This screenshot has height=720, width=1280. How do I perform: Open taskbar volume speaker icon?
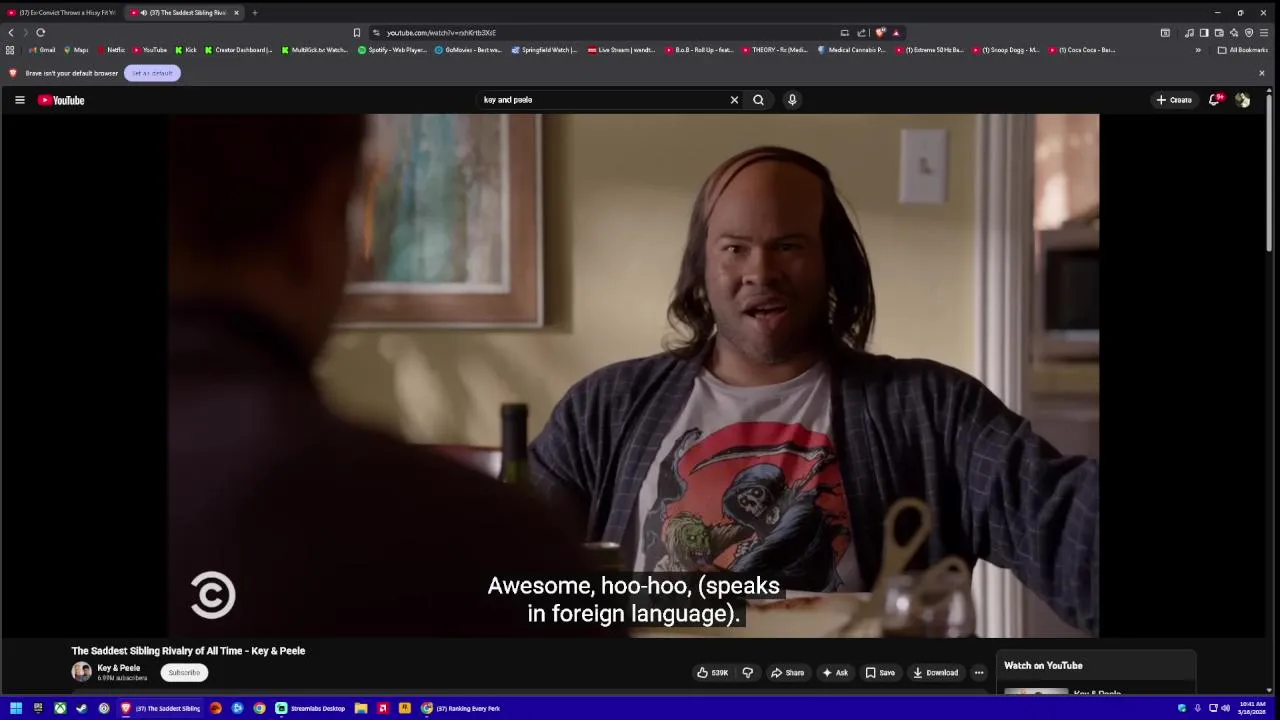pyautogui.click(x=1225, y=708)
